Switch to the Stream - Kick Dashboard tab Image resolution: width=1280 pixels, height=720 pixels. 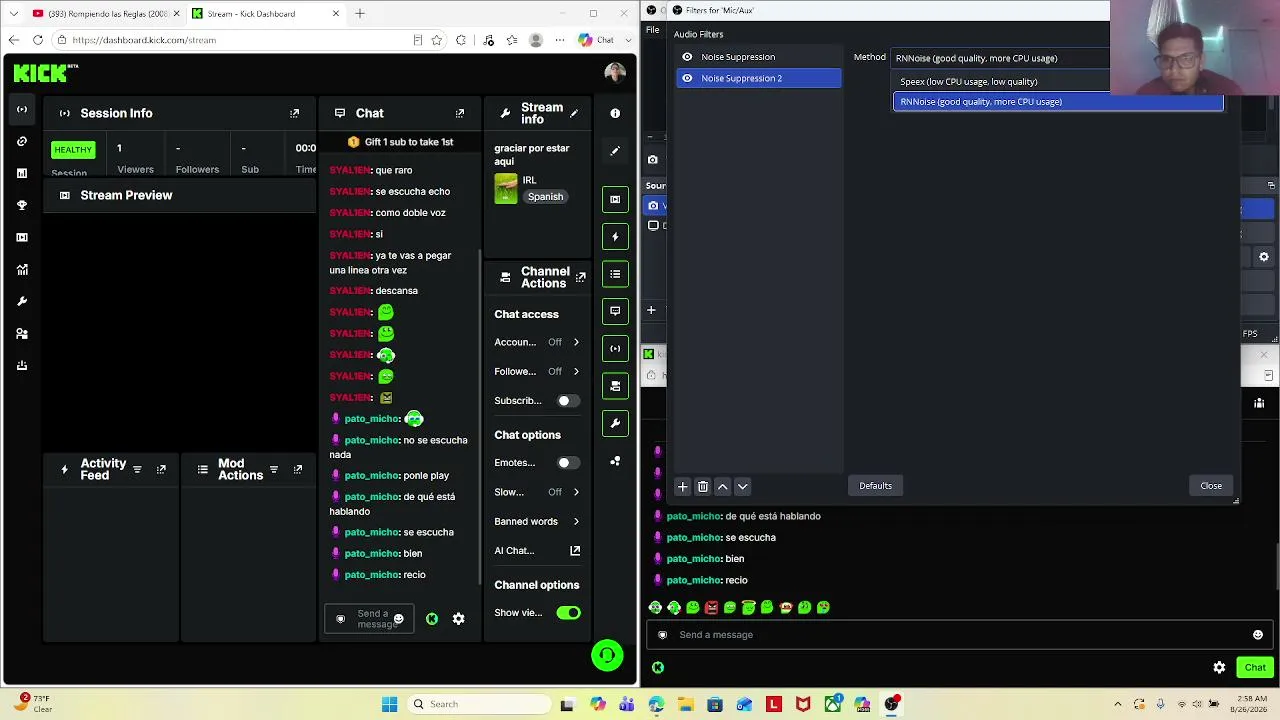265,14
